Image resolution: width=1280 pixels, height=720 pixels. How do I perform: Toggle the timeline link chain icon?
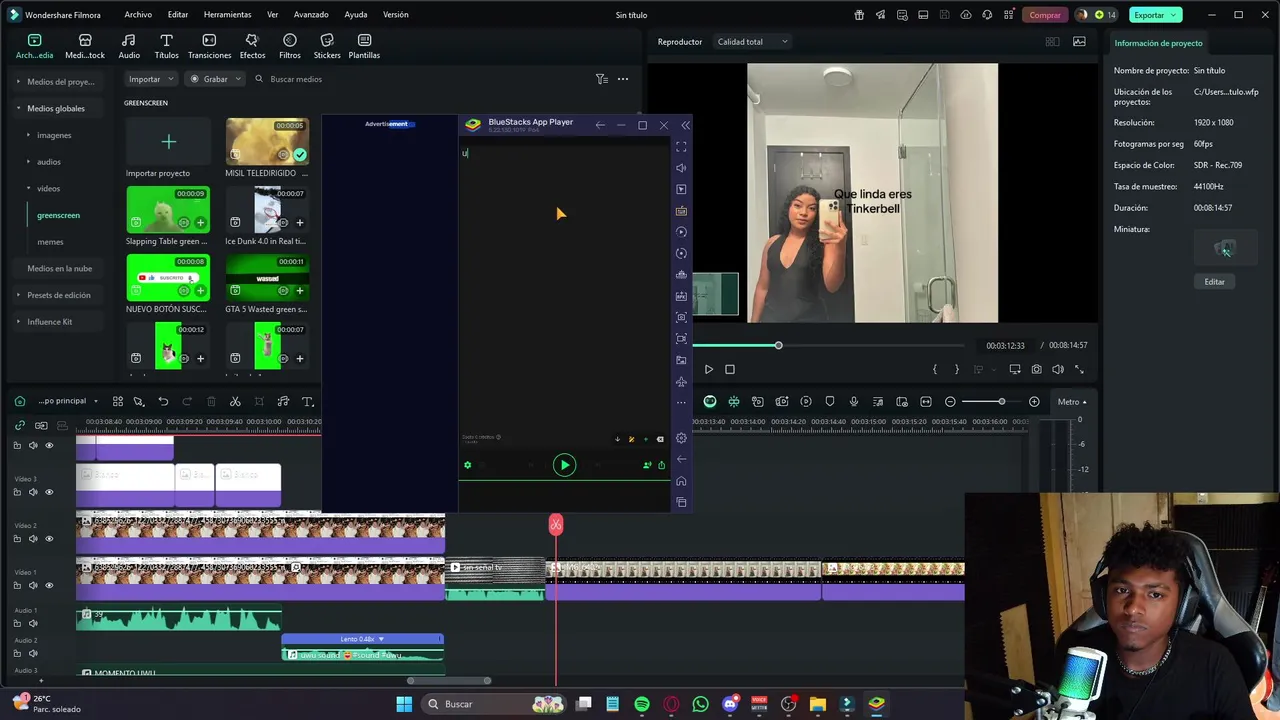pos(19,425)
